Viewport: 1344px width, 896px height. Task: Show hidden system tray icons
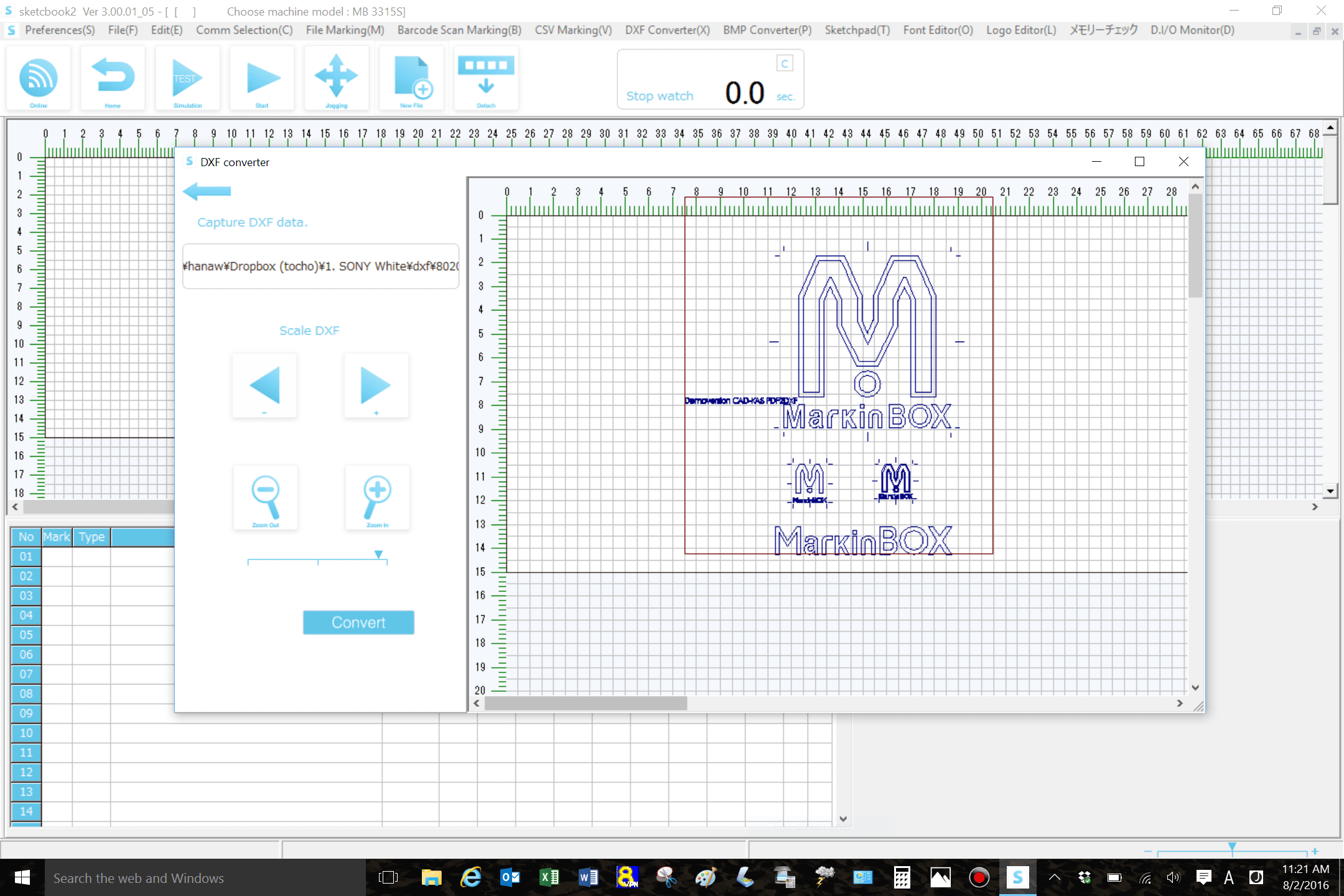pyautogui.click(x=1055, y=878)
